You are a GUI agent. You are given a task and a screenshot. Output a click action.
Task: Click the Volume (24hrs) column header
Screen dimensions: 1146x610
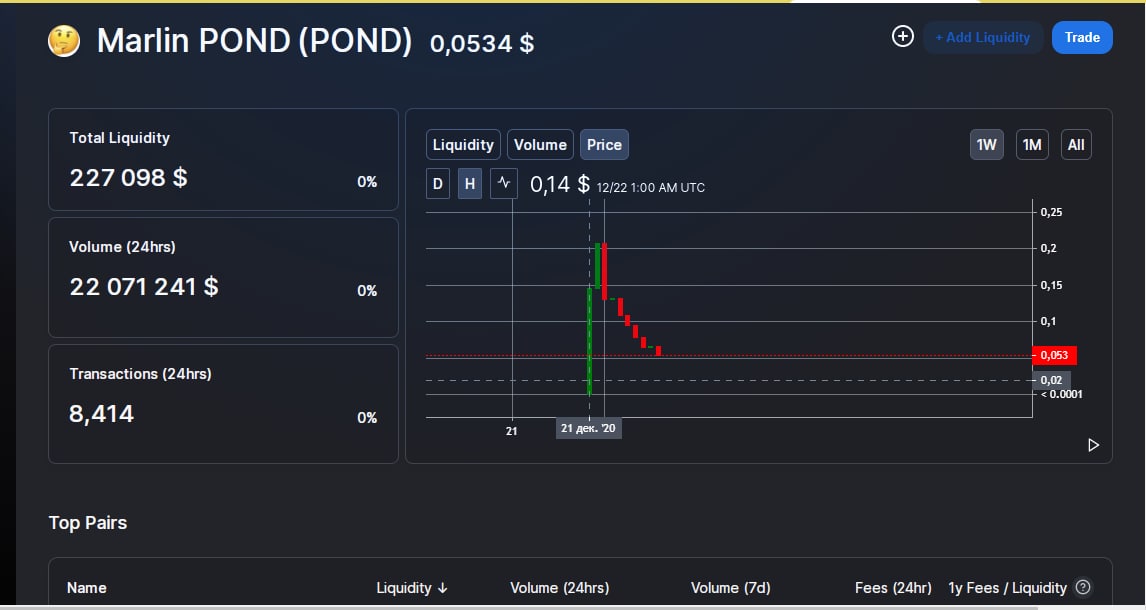point(559,587)
